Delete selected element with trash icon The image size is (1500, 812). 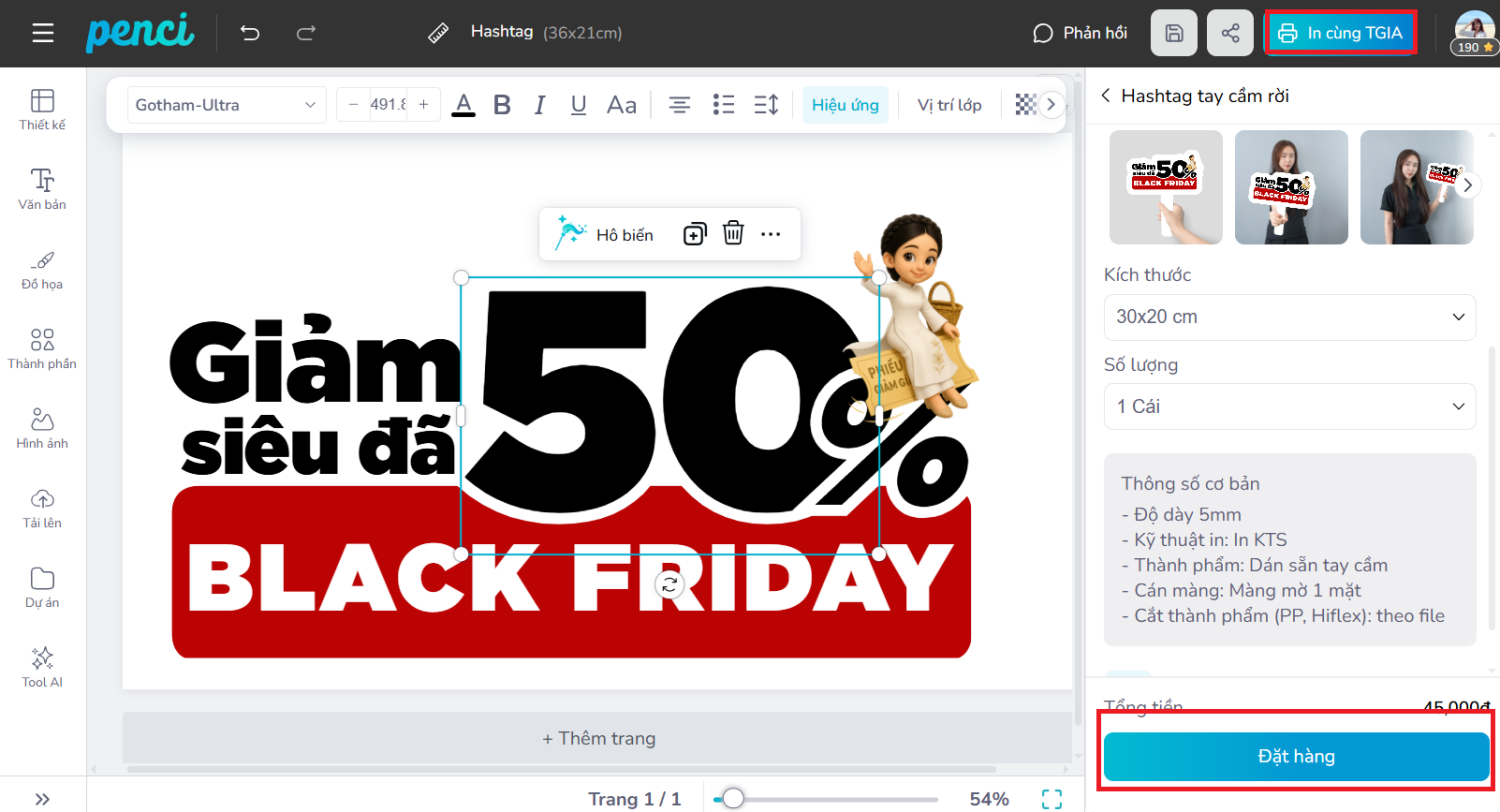point(733,234)
